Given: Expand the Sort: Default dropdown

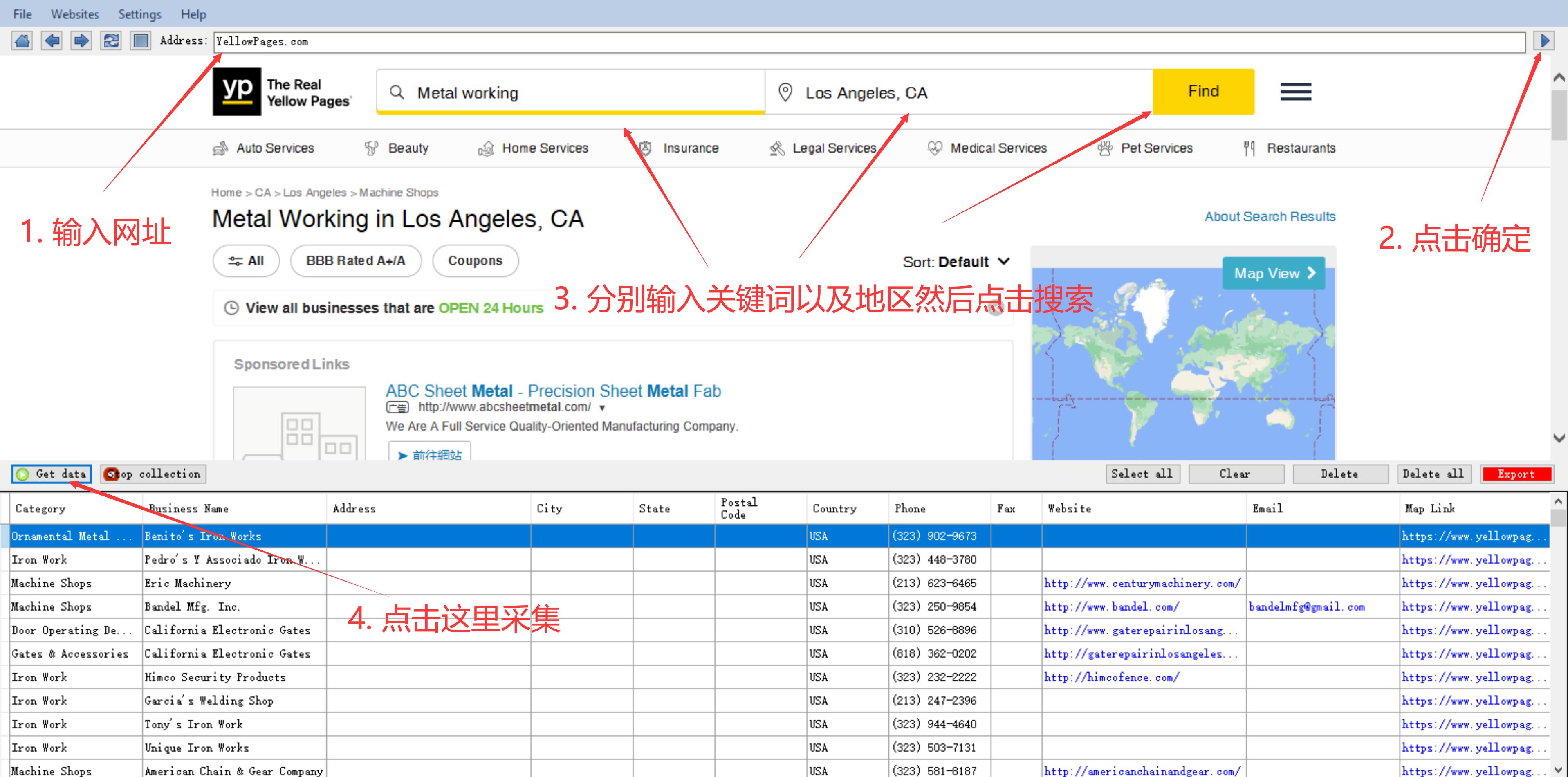Looking at the screenshot, I should (956, 262).
